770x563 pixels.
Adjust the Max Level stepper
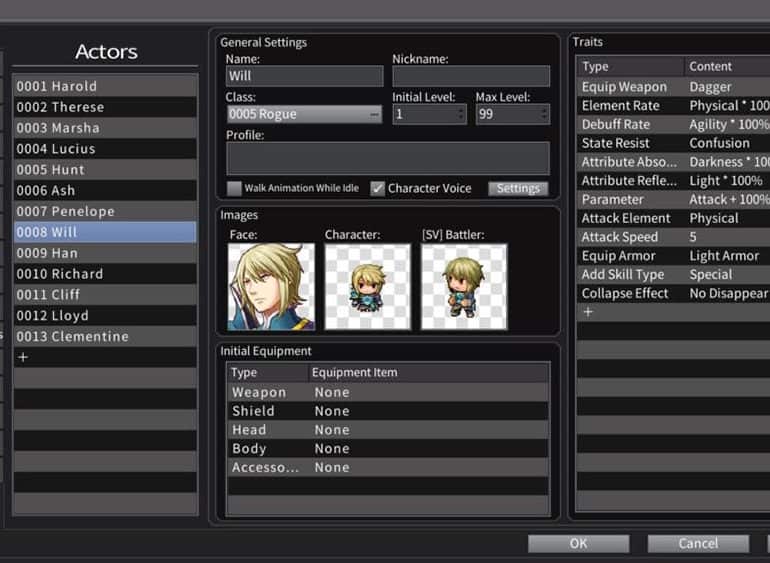click(544, 114)
